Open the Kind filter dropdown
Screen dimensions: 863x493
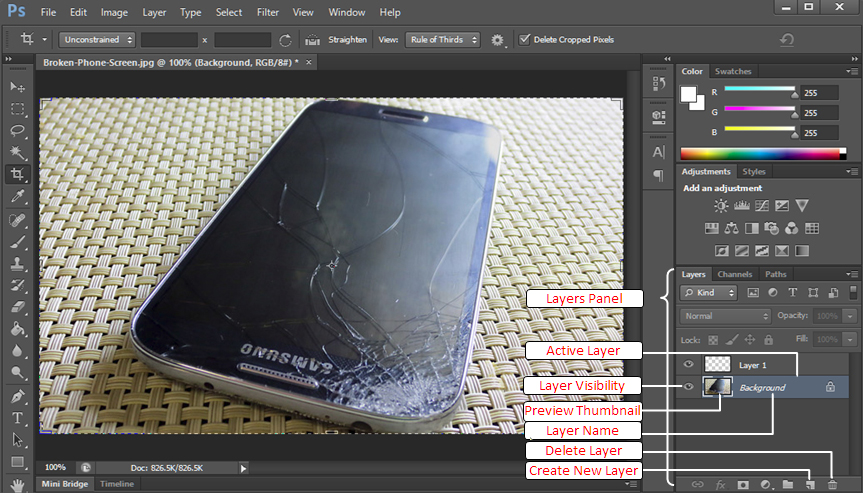coord(708,293)
